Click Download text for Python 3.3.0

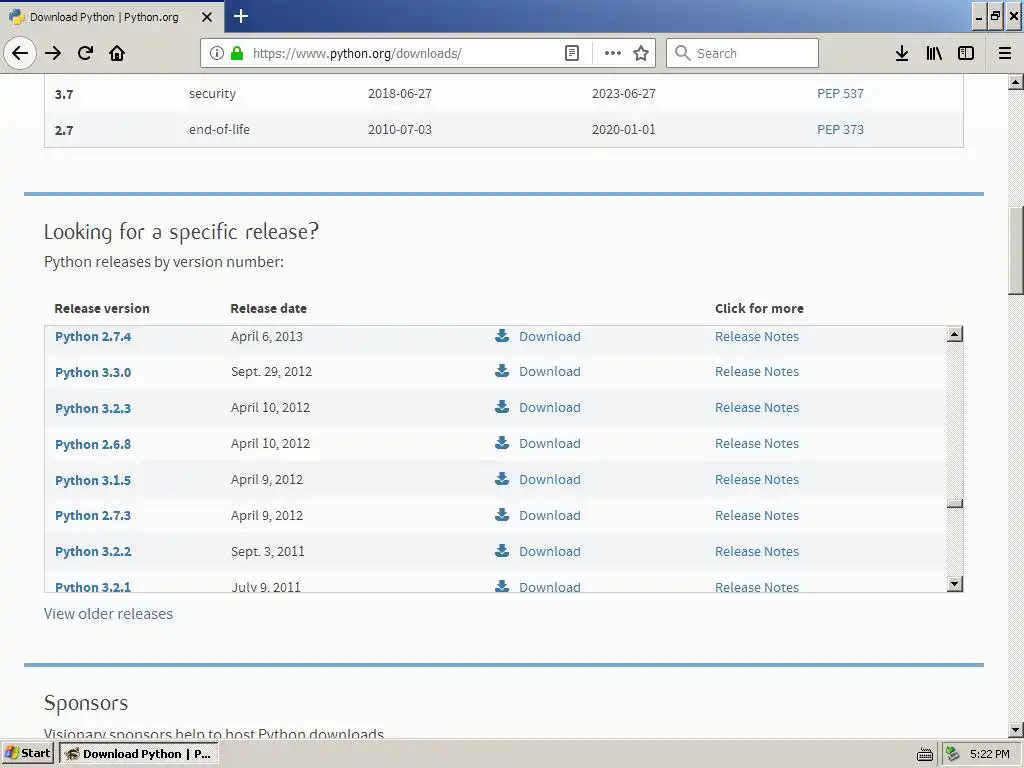click(549, 371)
